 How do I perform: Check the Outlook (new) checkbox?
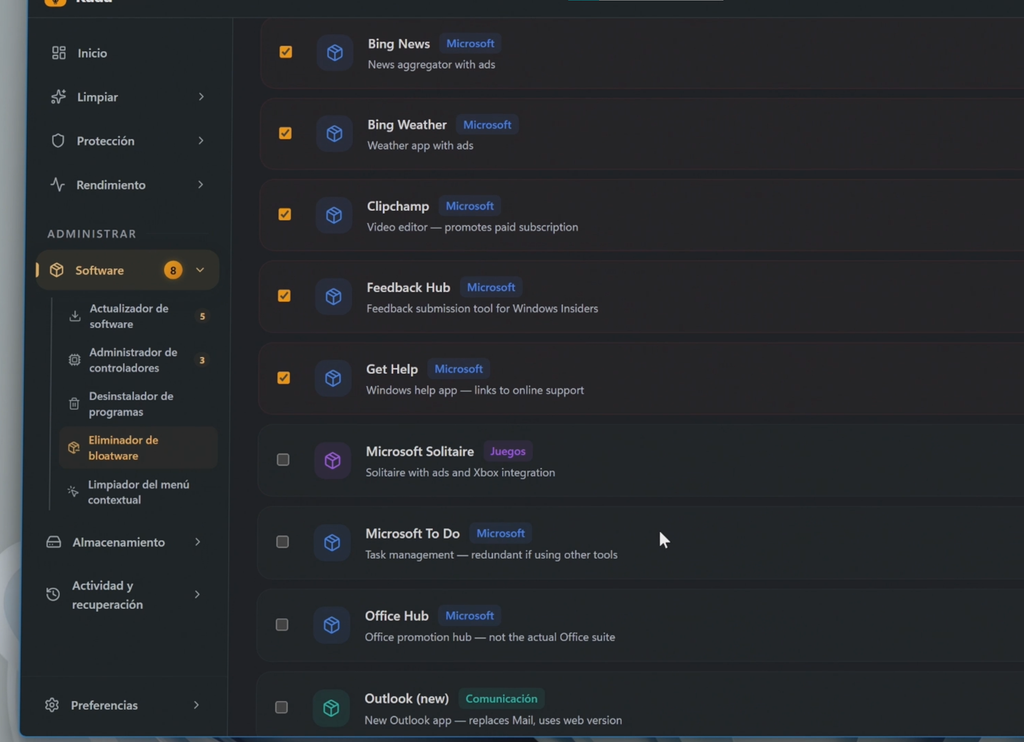pos(281,707)
